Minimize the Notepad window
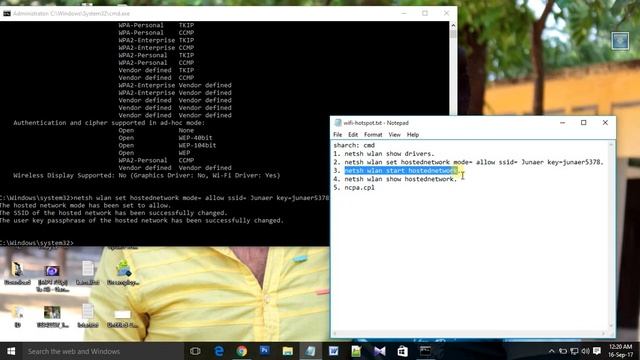 click(x=562, y=122)
